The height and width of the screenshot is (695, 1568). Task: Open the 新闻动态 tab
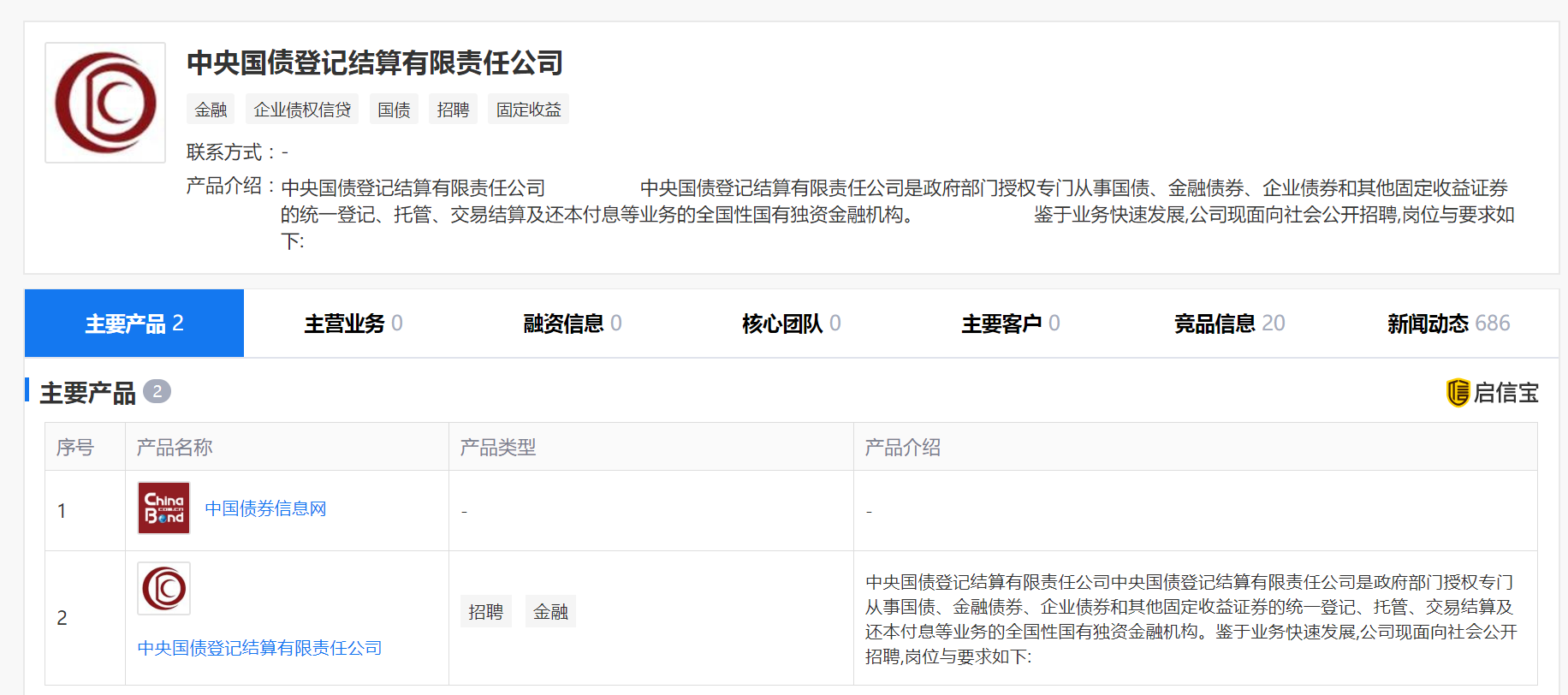[x=1448, y=324]
